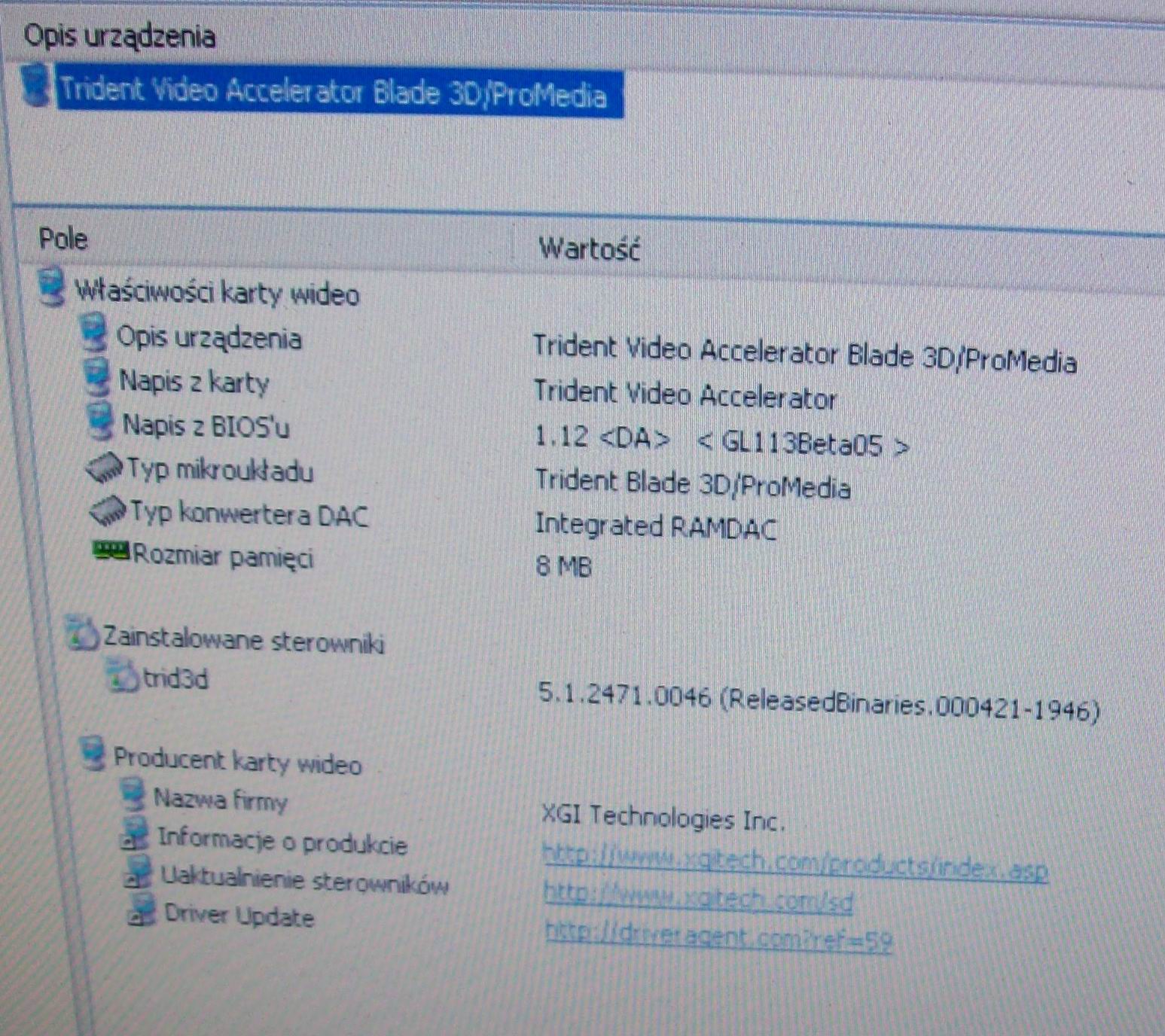Click the Zainstalowane sterowniki group icon

82,633
